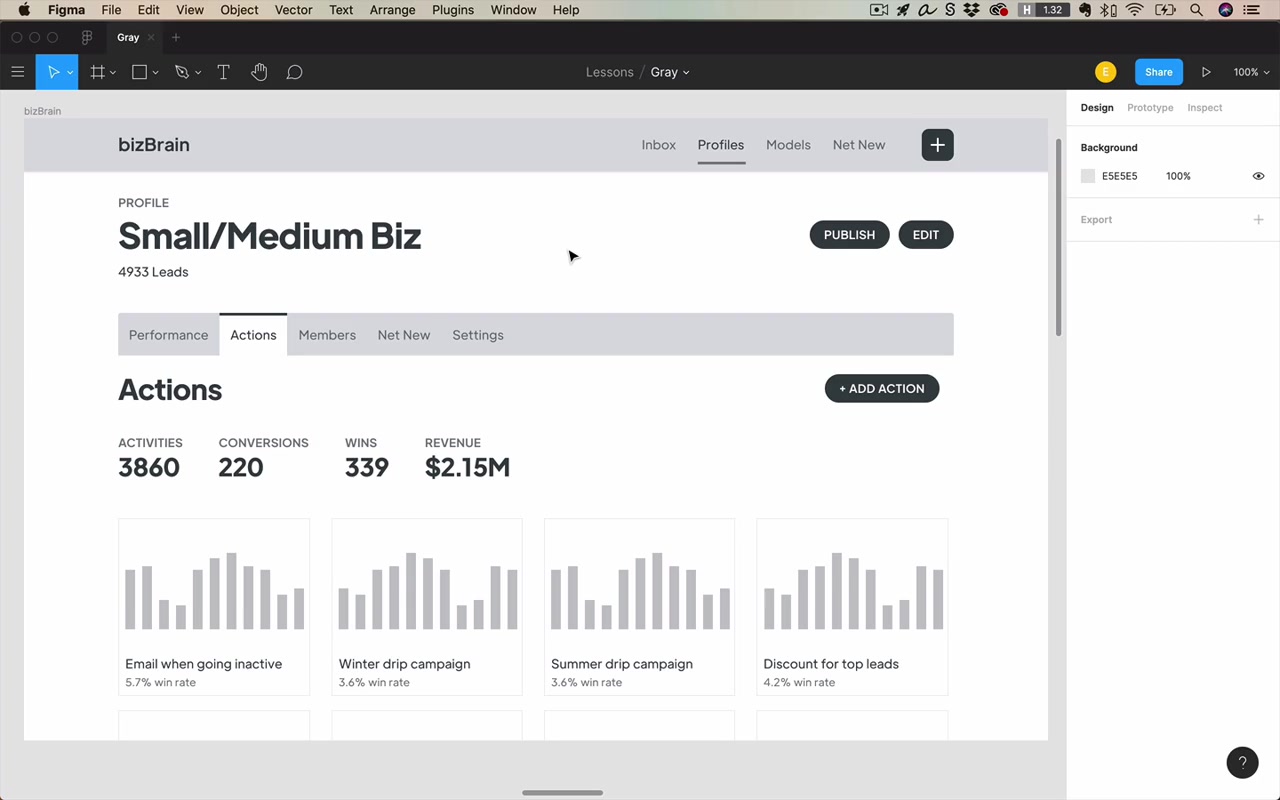Click the + ADD ACTION button
This screenshot has width=1280, height=800.
882,389
